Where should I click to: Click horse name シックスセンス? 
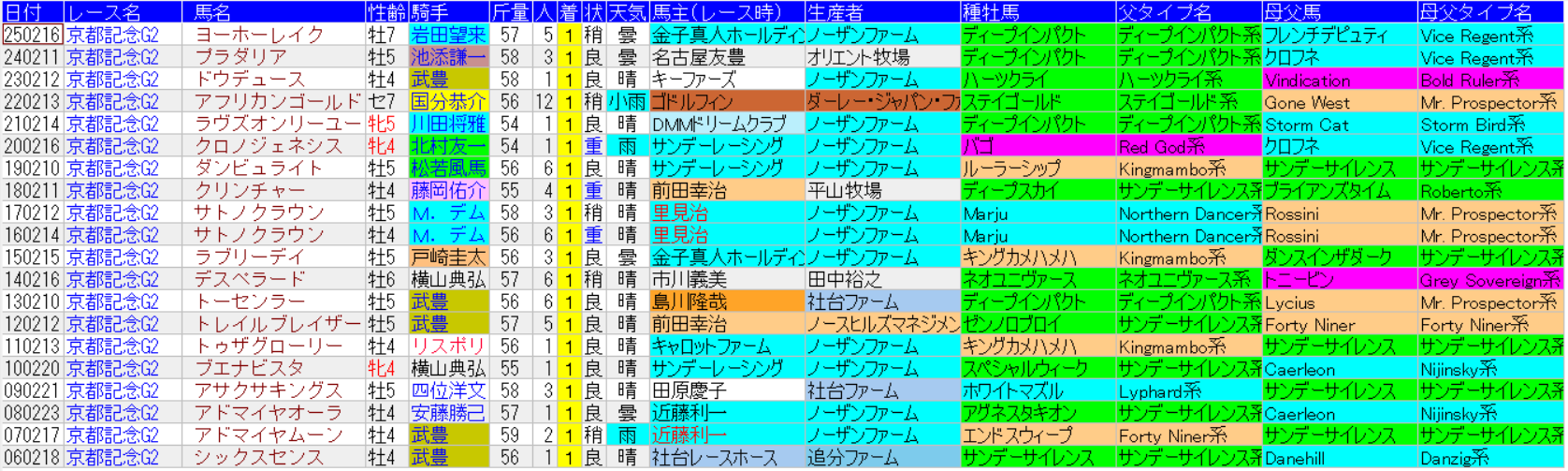[259, 458]
